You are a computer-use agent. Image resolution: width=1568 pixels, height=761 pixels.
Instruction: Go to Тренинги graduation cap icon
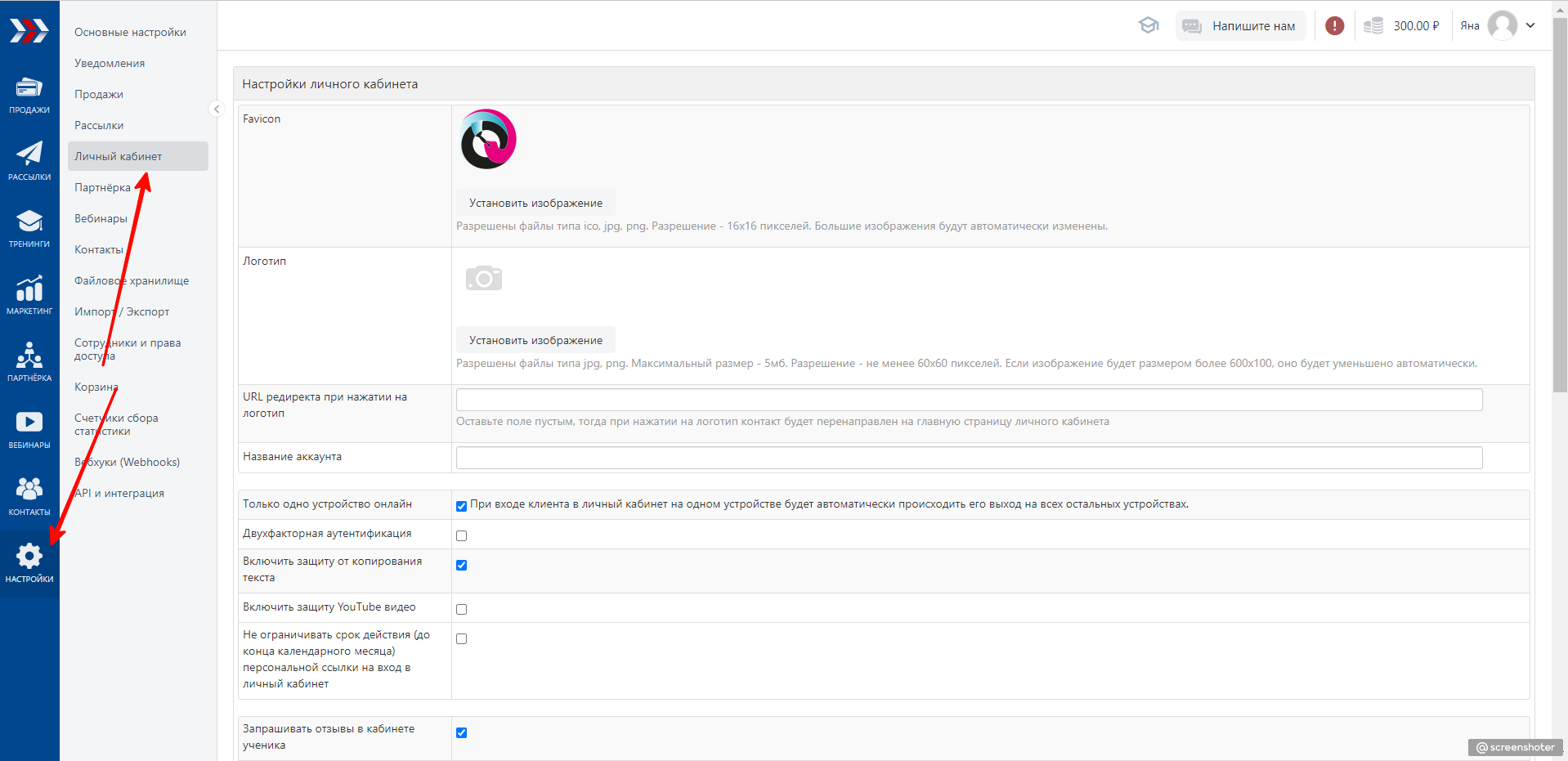[29, 228]
